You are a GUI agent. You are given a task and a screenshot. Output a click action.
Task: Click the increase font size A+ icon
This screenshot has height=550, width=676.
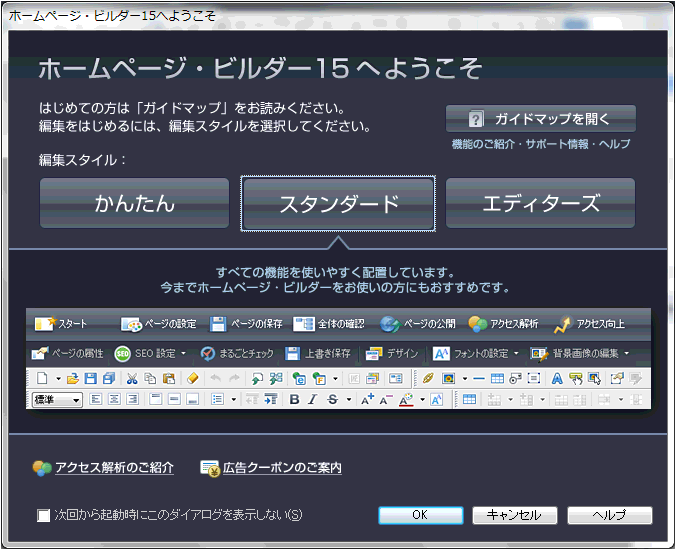(367, 400)
